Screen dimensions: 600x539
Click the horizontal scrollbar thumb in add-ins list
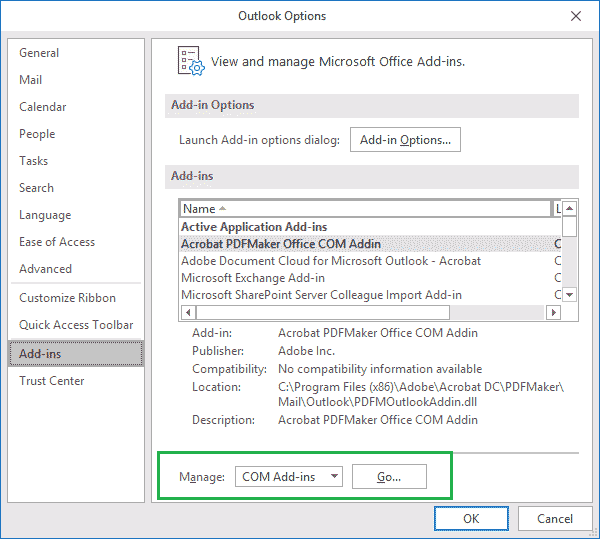[323, 313]
